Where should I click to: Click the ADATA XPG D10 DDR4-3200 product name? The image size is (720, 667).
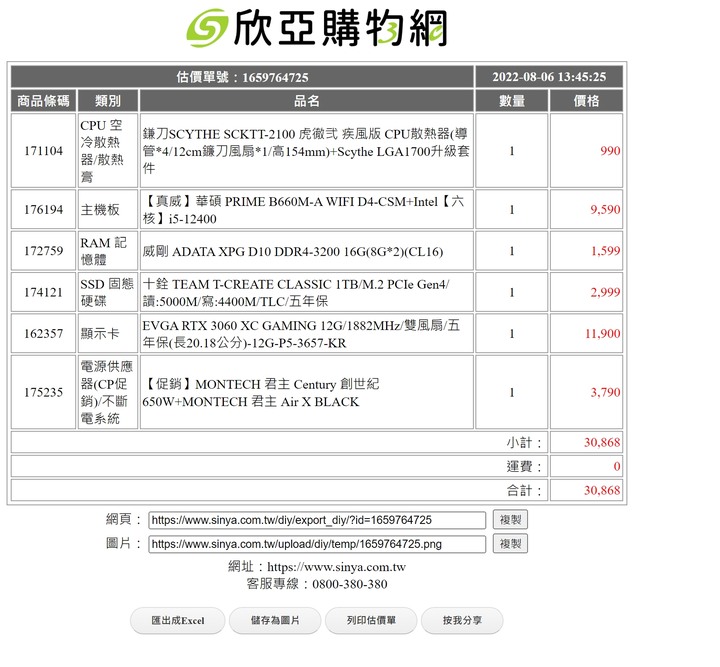pos(292,251)
